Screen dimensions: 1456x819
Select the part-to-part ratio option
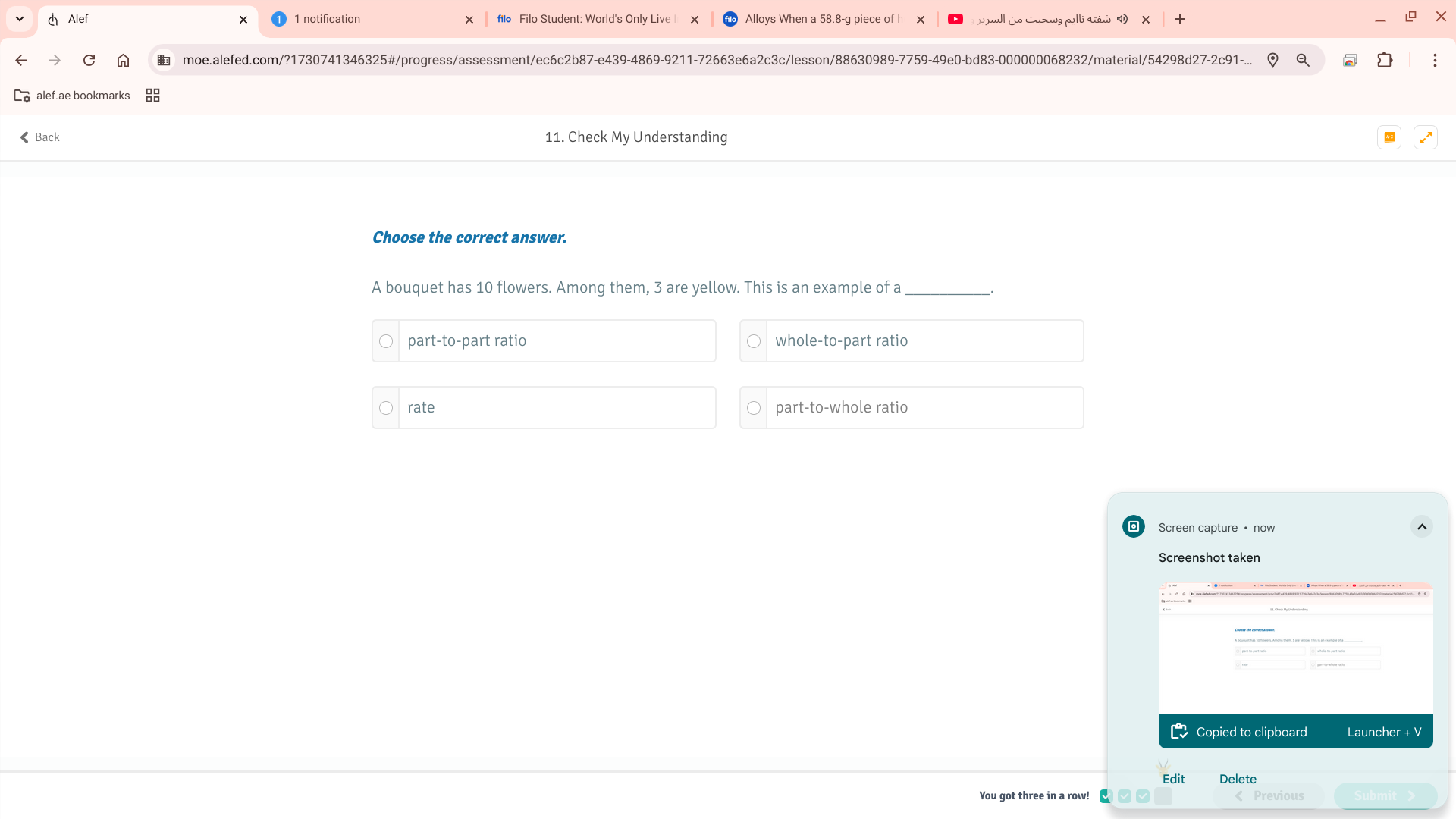tap(386, 341)
